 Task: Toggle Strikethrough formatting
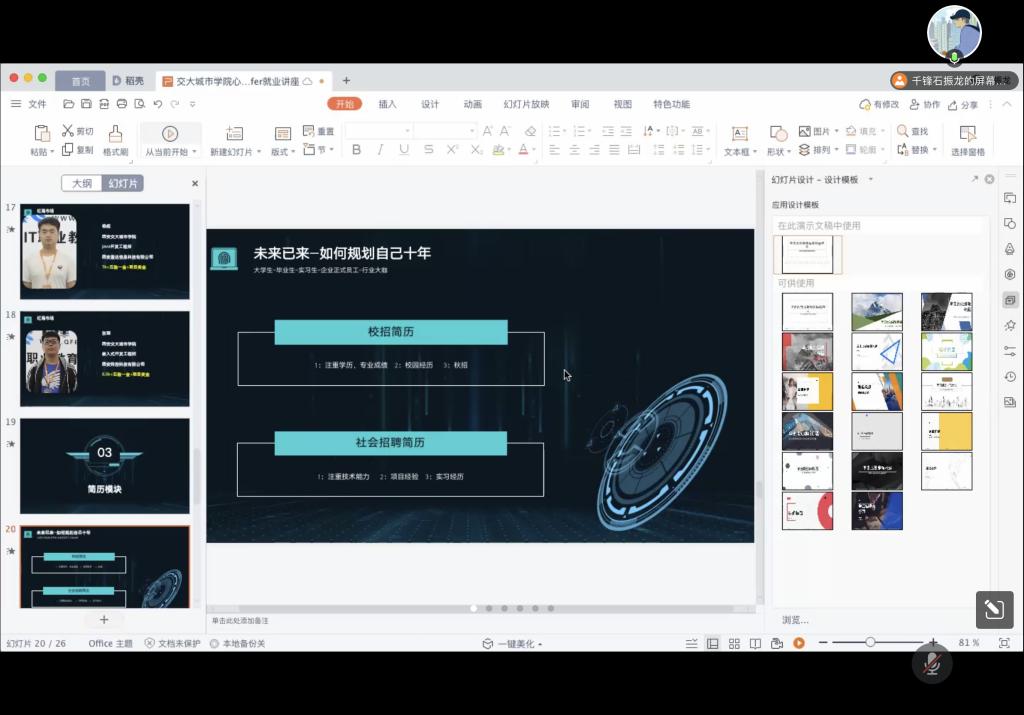pyautogui.click(x=428, y=150)
